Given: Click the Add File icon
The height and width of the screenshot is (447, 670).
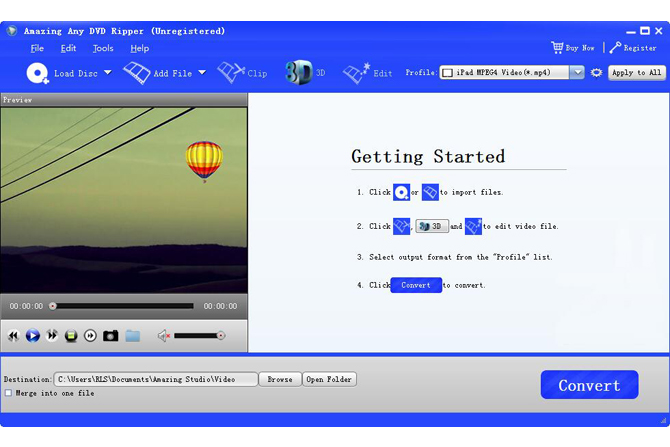Looking at the screenshot, I should point(136,72).
